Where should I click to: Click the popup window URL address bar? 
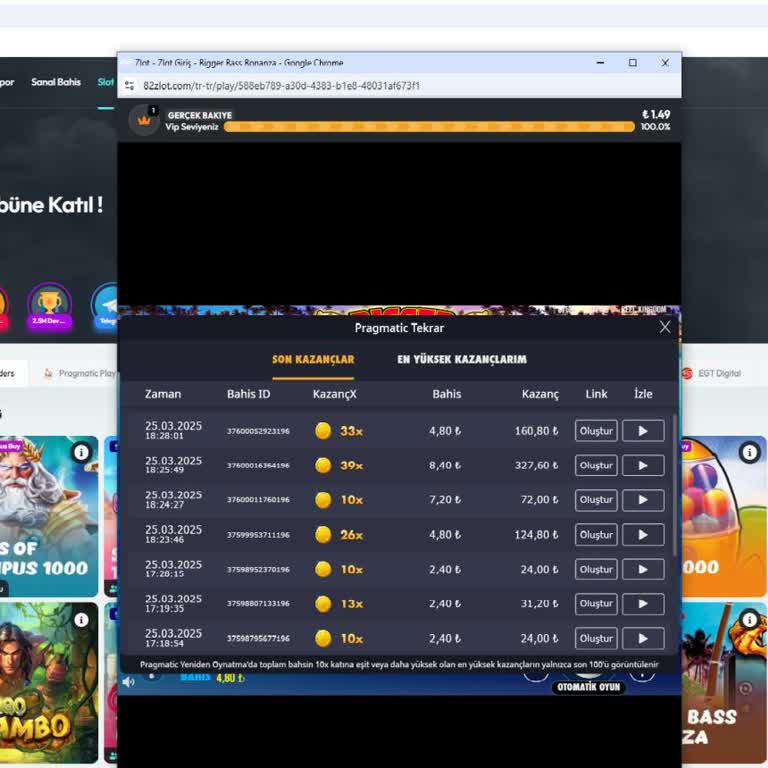point(281,86)
